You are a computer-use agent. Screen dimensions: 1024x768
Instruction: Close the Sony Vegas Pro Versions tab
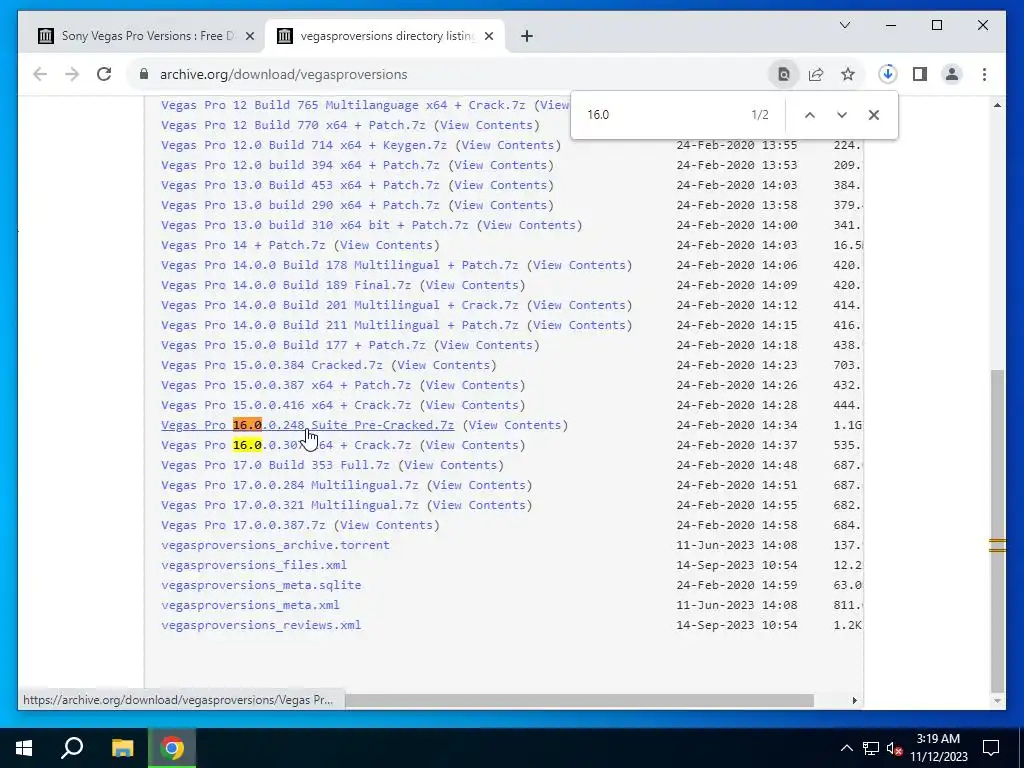pos(249,36)
